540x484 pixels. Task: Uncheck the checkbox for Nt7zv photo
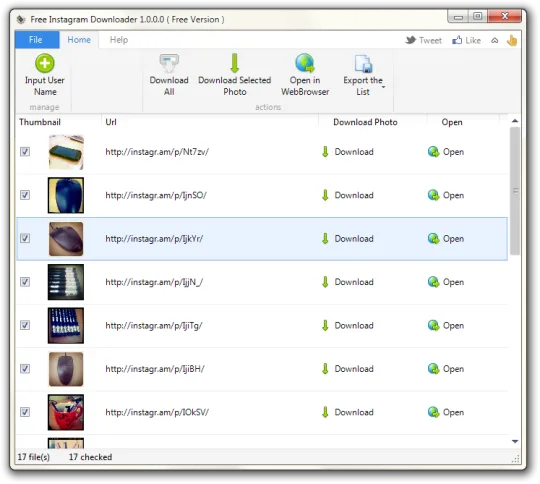[25, 152]
